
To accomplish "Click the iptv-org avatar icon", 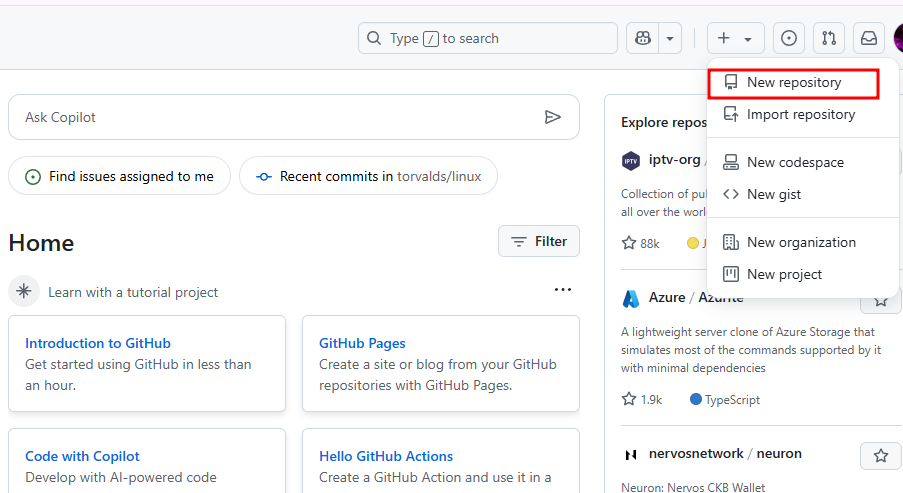I will coord(631,161).
